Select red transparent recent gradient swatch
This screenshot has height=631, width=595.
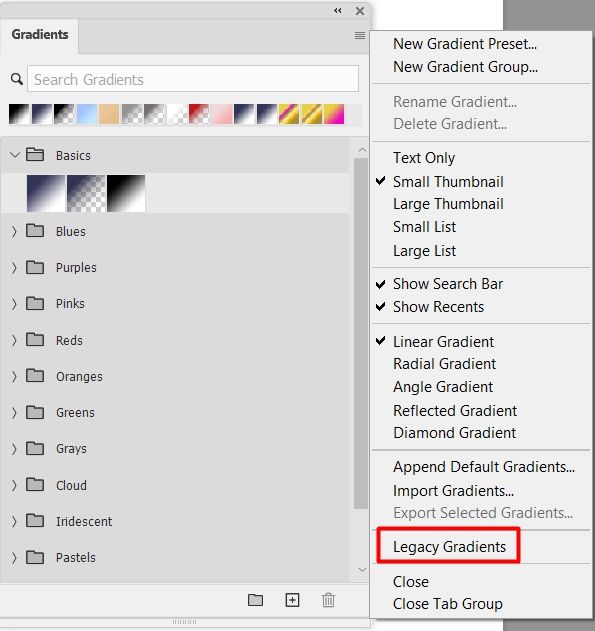[x=199, y=114]
